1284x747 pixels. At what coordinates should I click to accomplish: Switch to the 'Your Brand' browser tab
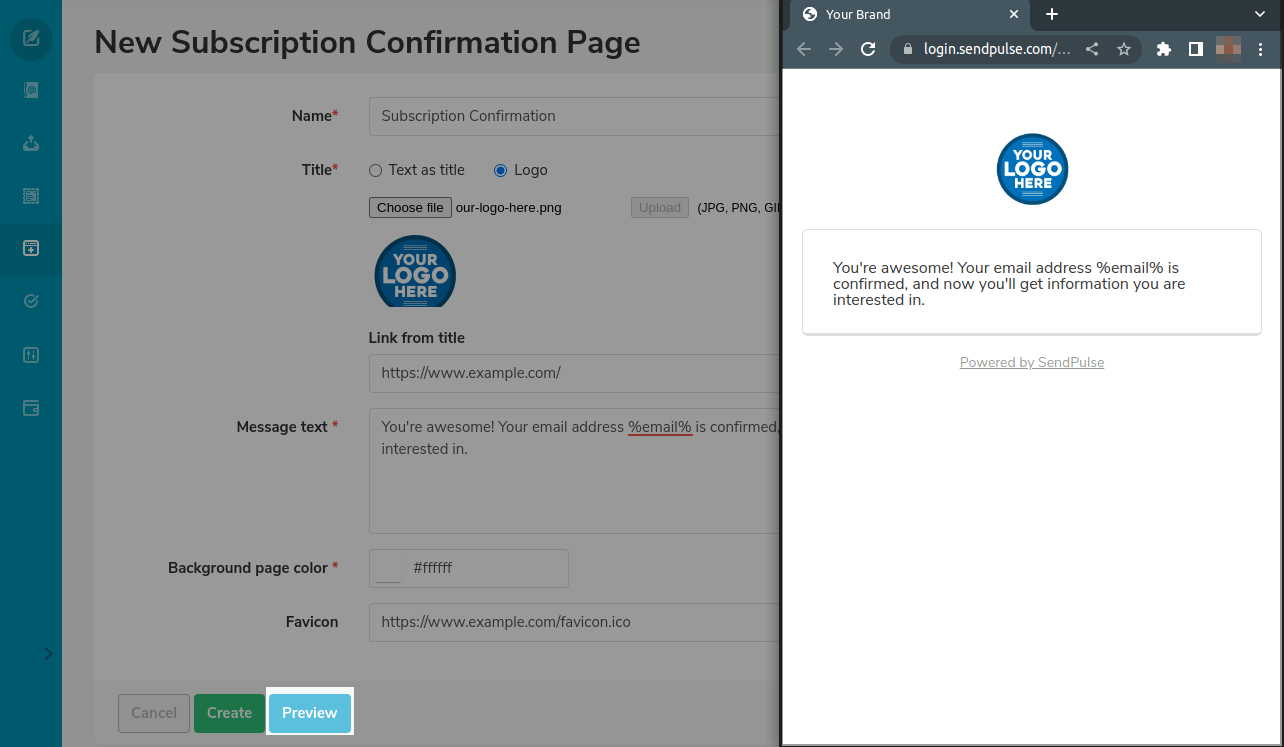pyautogui.click(x=900, y=14)
